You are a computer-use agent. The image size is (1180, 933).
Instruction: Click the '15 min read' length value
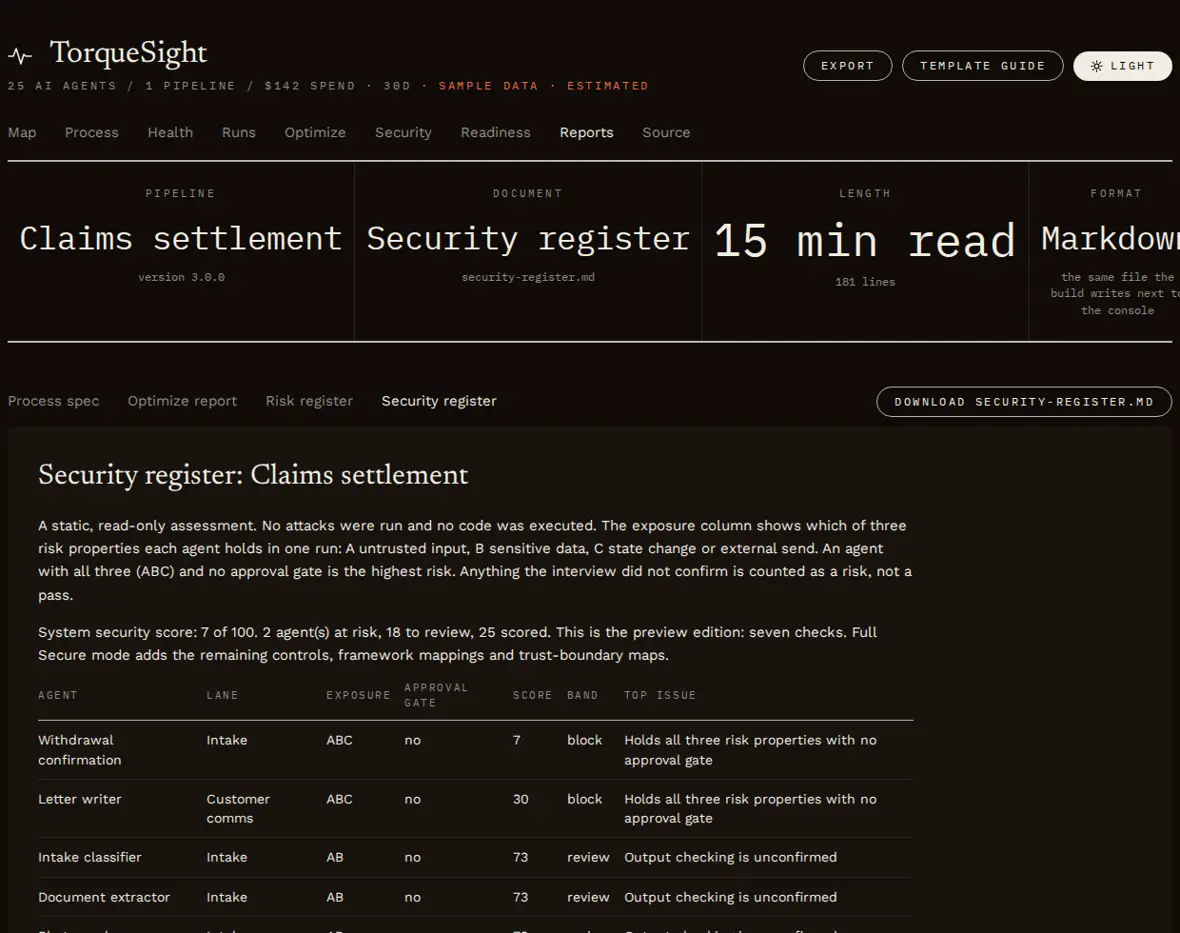click(x=865, y=241)
